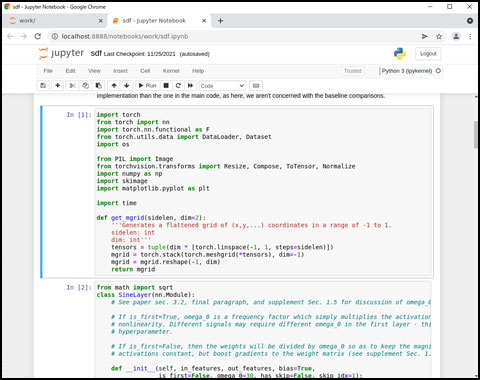This screenshot has width=480, height=380.
Task: Click the In [1] cell prompt
Action: (x=79, y=115)
